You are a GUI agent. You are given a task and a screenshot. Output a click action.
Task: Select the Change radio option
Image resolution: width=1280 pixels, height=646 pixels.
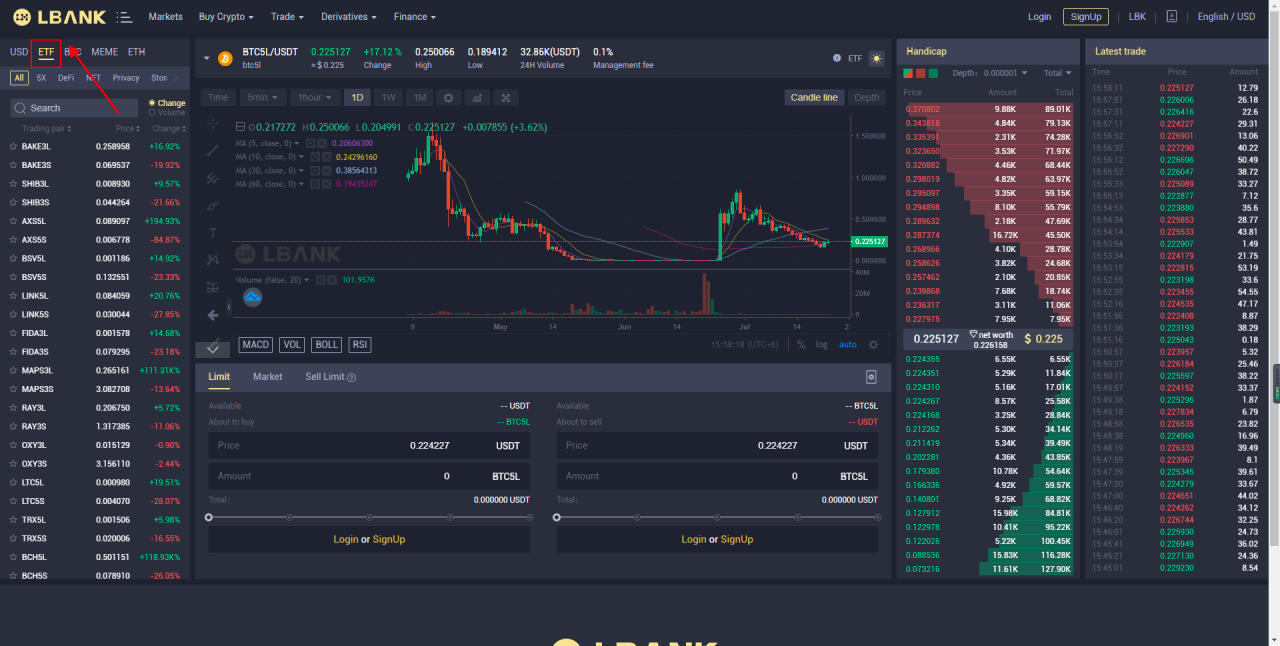(x=167, y=103)
